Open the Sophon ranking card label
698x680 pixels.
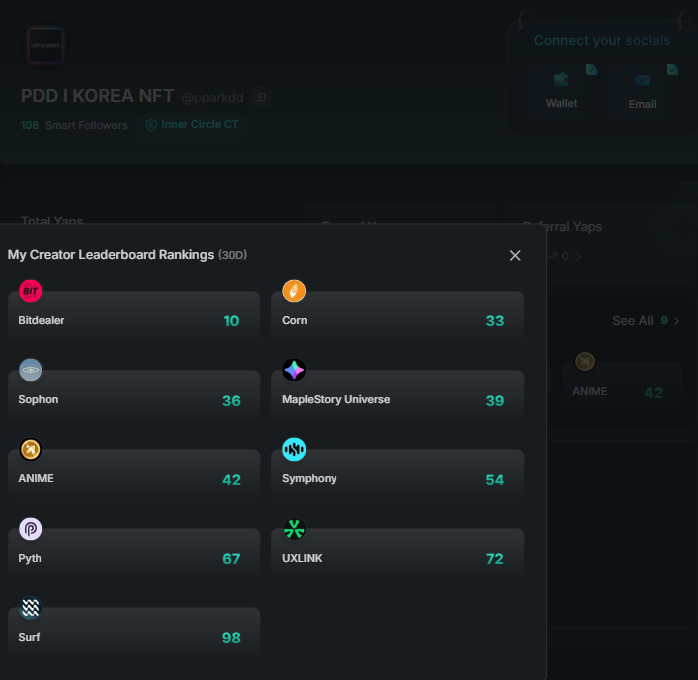click(x=38, y=400)
